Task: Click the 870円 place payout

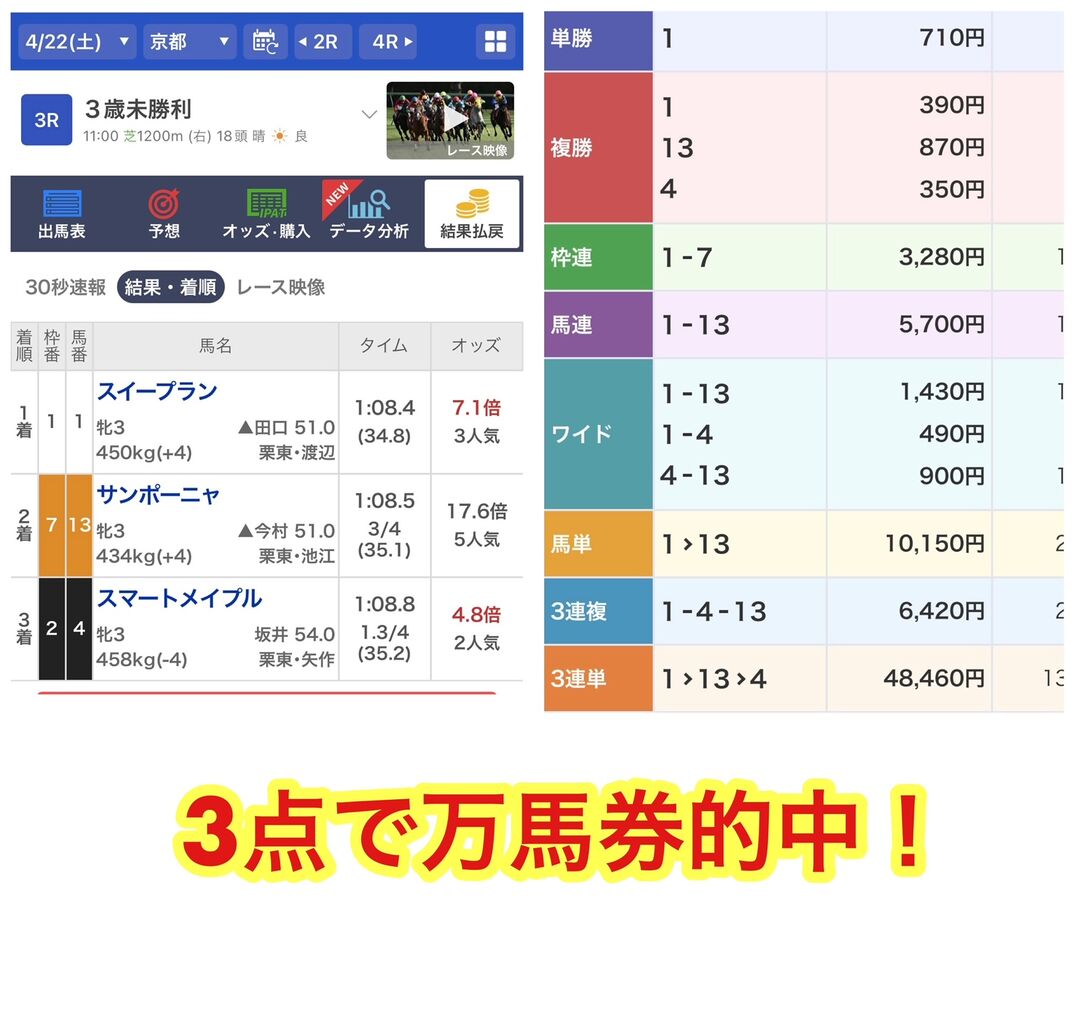Action: point(952,147)
